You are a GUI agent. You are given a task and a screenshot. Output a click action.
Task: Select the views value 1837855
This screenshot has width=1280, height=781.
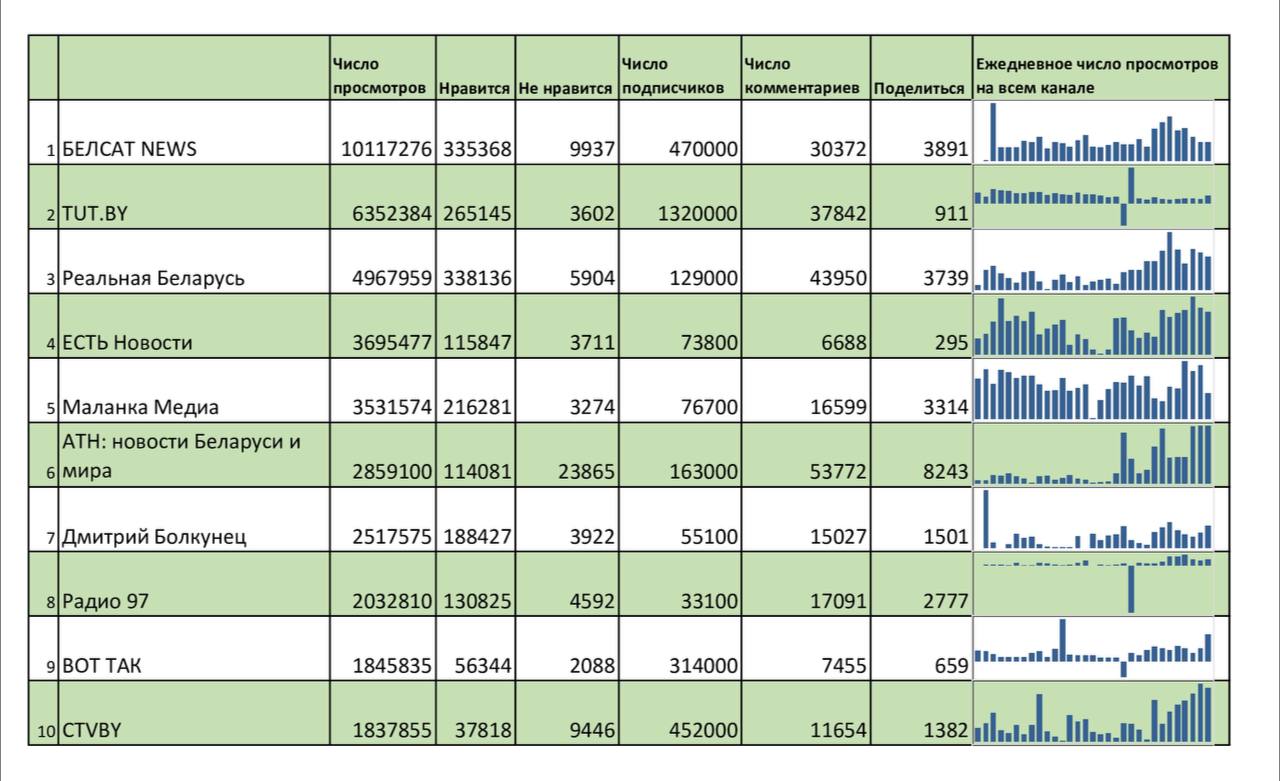pos(391,731)
